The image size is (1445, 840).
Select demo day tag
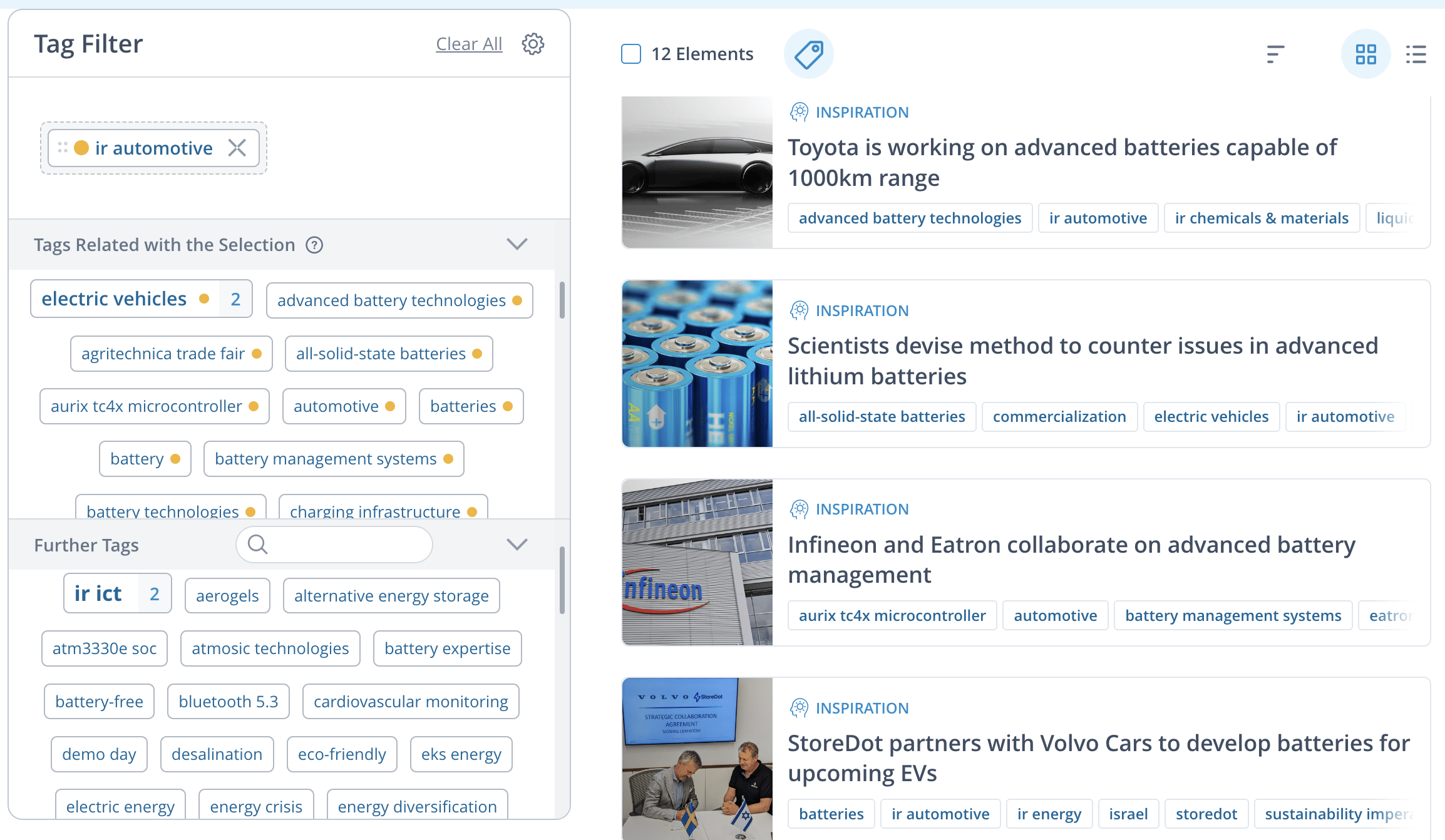99,754
